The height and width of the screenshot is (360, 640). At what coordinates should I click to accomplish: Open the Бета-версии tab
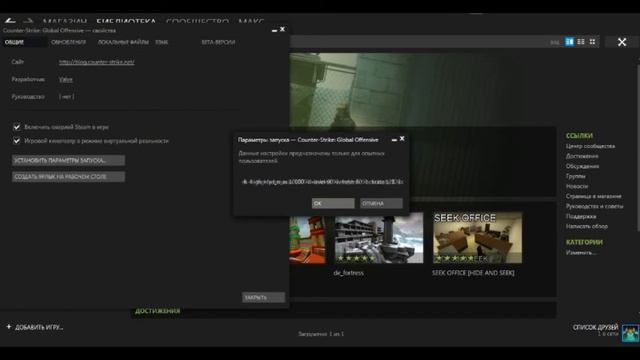pos(218,42)
